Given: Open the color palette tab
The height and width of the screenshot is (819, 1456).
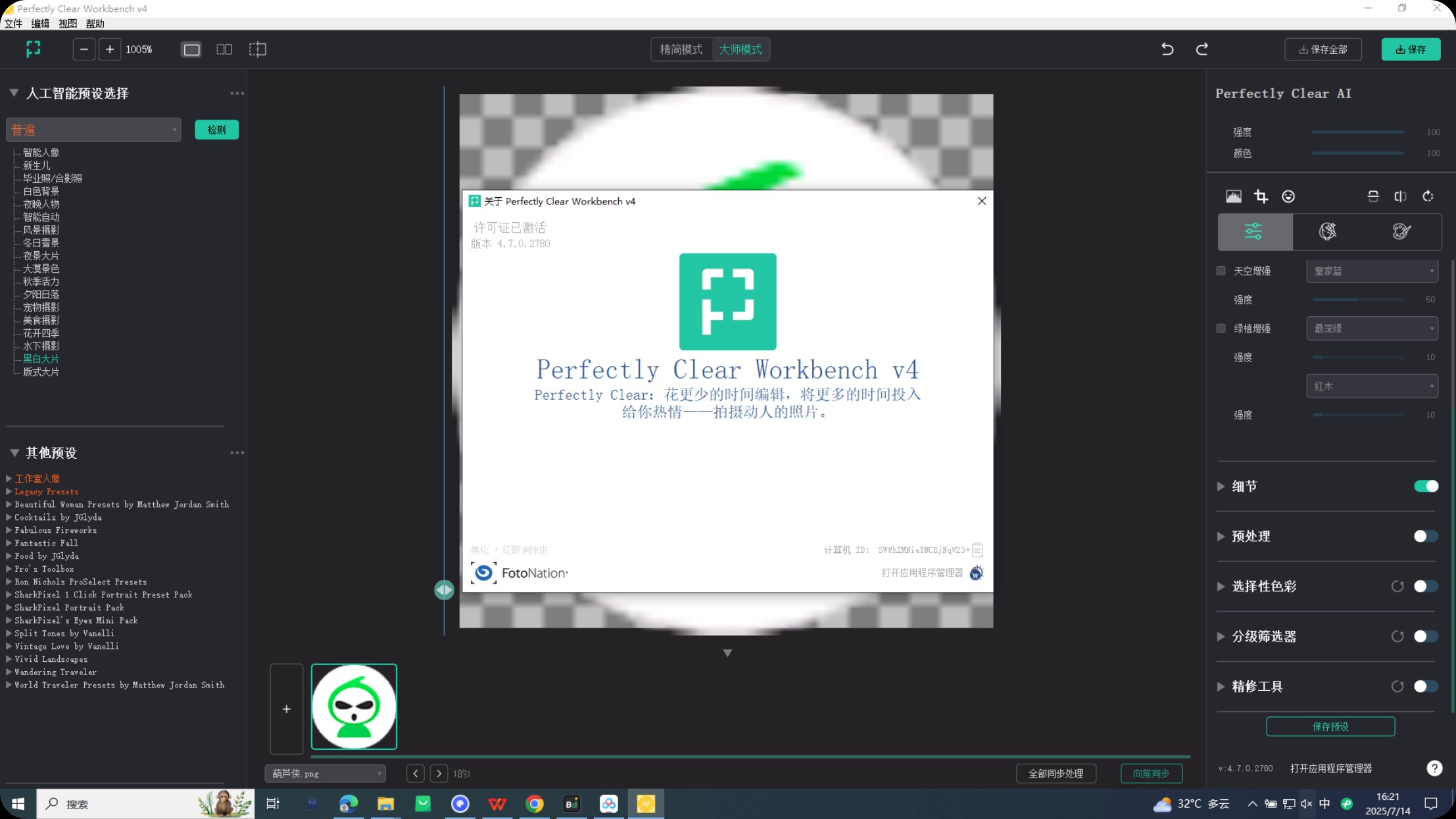Looking at the screenshot, I should tap(1402, 231).
